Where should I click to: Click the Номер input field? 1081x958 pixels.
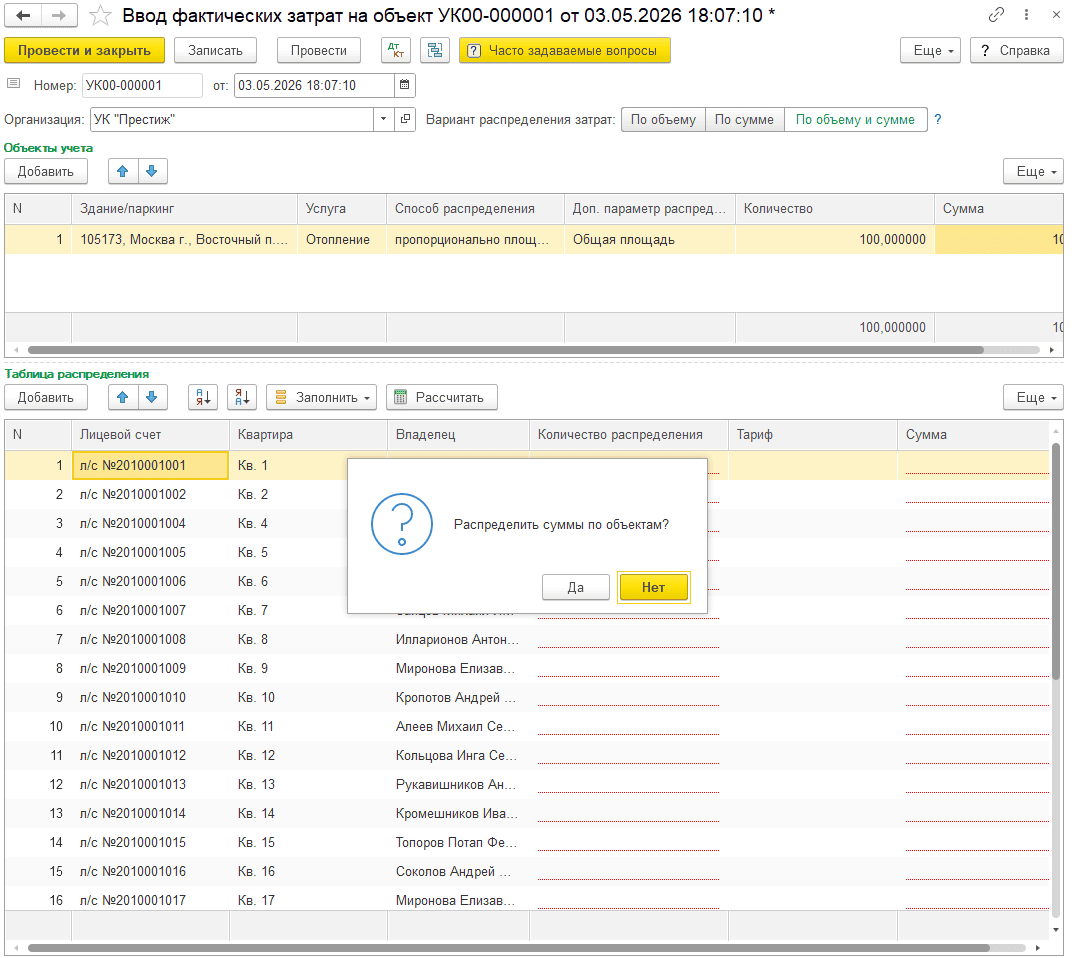pos(142,85)
